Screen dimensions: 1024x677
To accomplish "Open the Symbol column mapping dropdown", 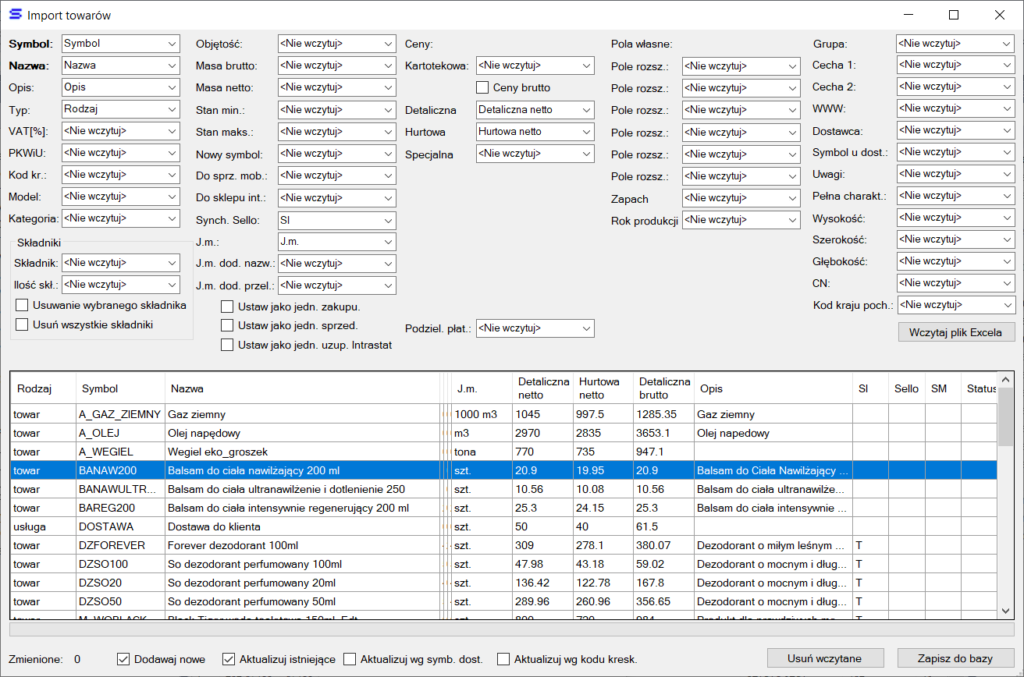I will click(x=120, y=44).
